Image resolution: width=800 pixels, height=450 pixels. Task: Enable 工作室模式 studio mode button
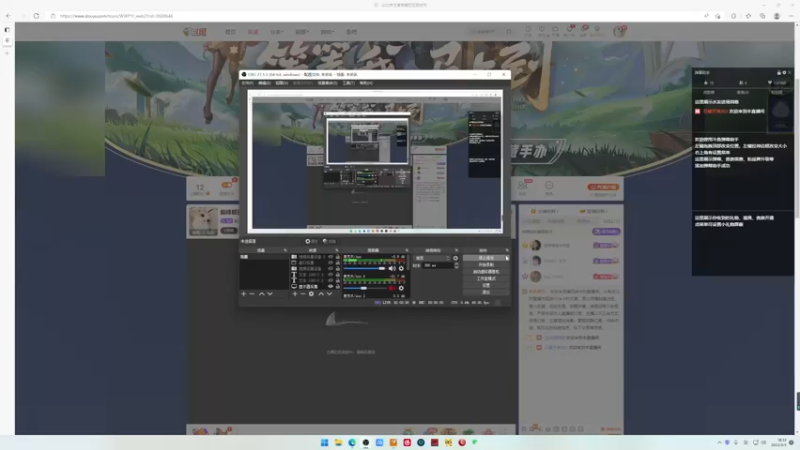pyautogui.click(x=486, y=279)
